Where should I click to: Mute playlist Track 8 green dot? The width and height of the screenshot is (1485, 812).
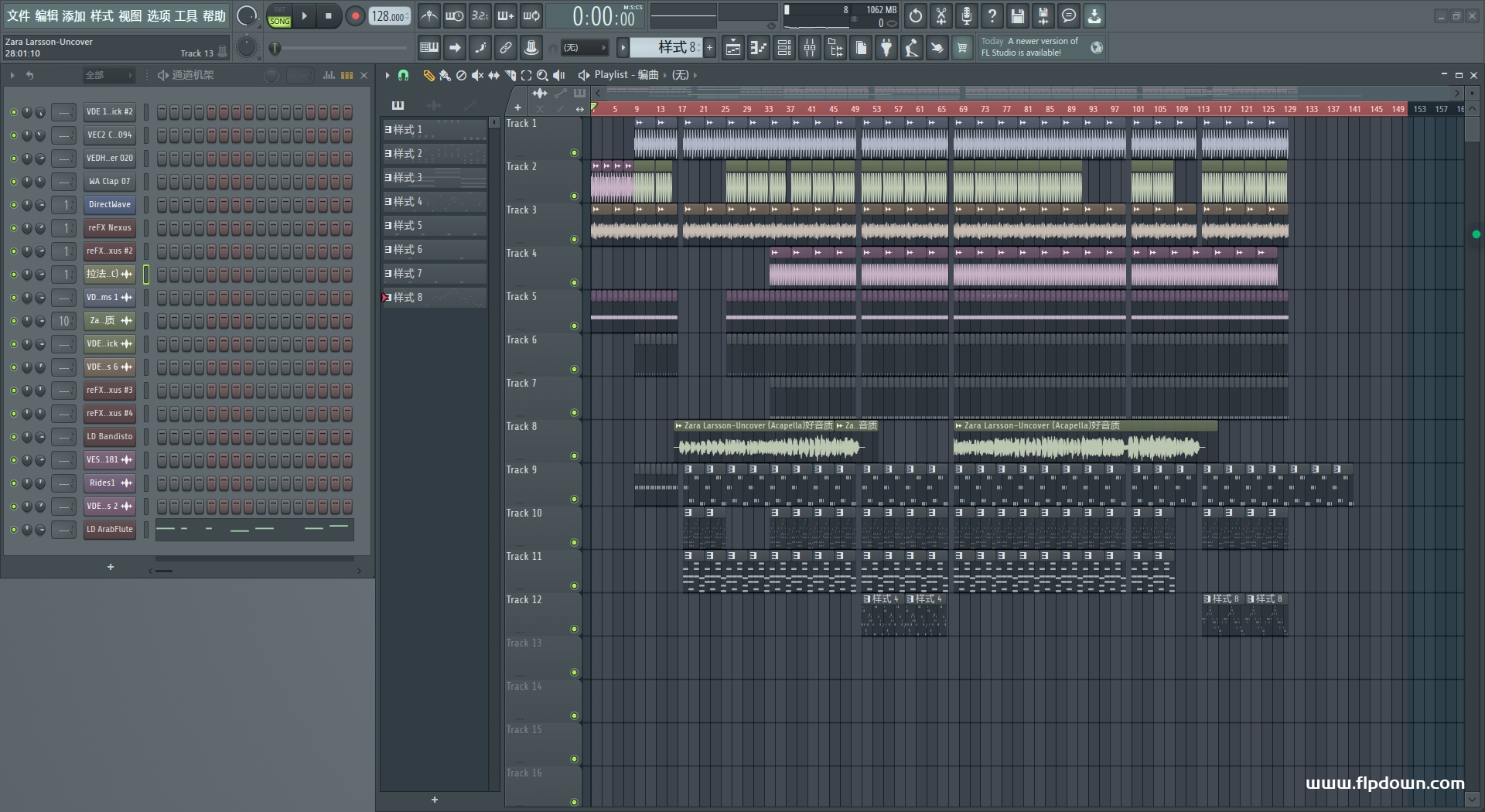(x=574, y=456)
